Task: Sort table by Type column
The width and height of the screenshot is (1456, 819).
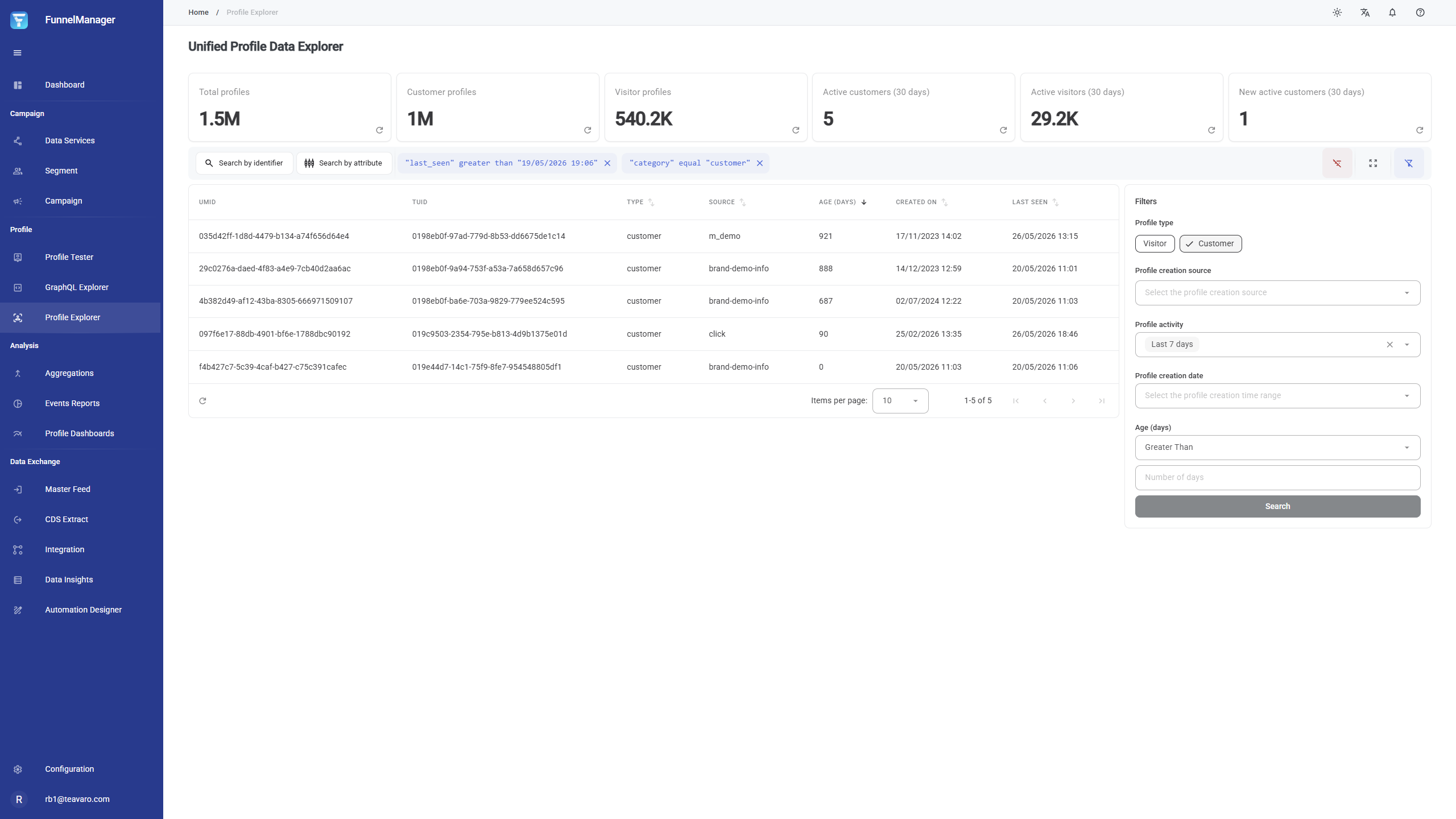Action: (651, 202)
